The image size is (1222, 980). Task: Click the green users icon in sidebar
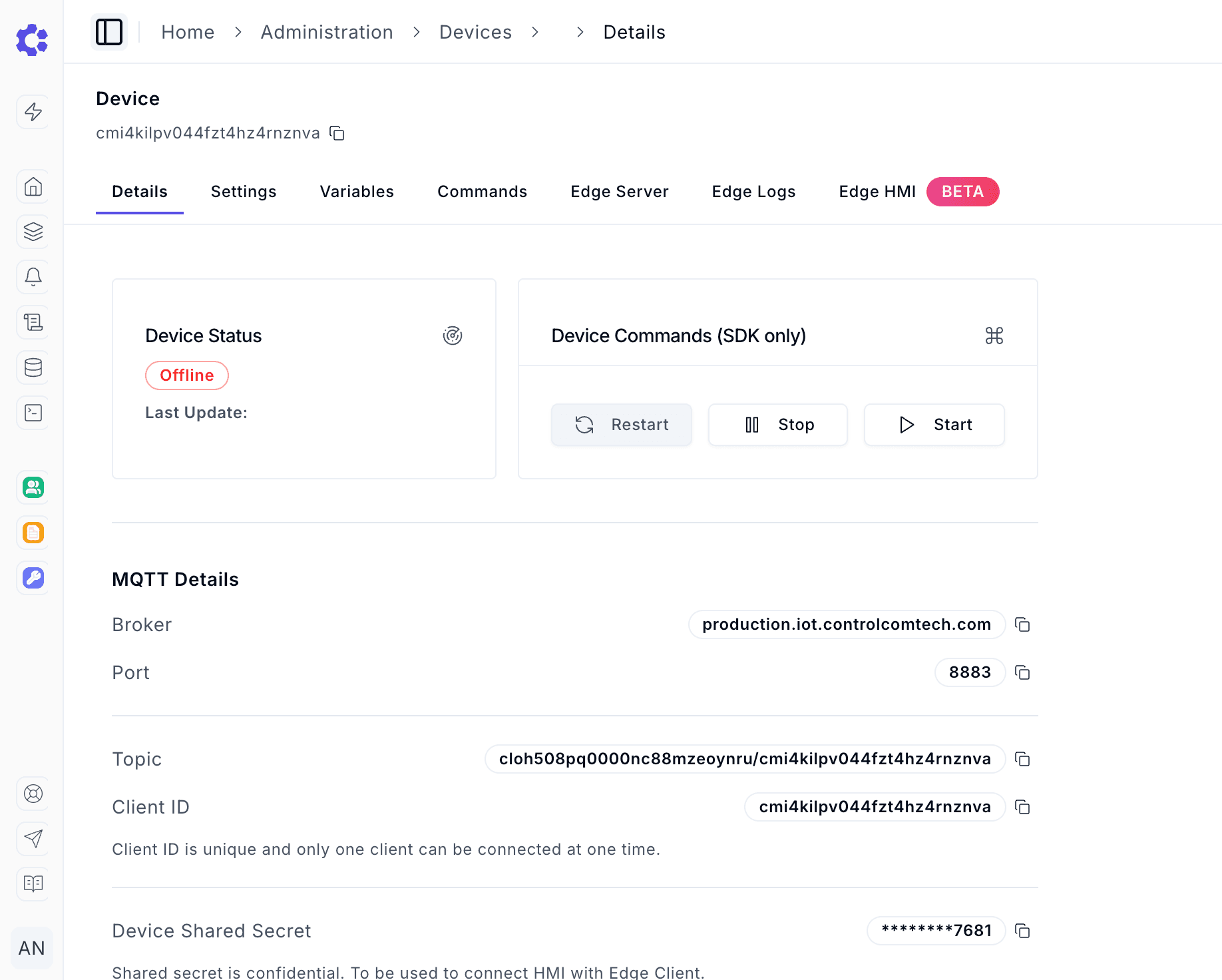coord(33,487)
